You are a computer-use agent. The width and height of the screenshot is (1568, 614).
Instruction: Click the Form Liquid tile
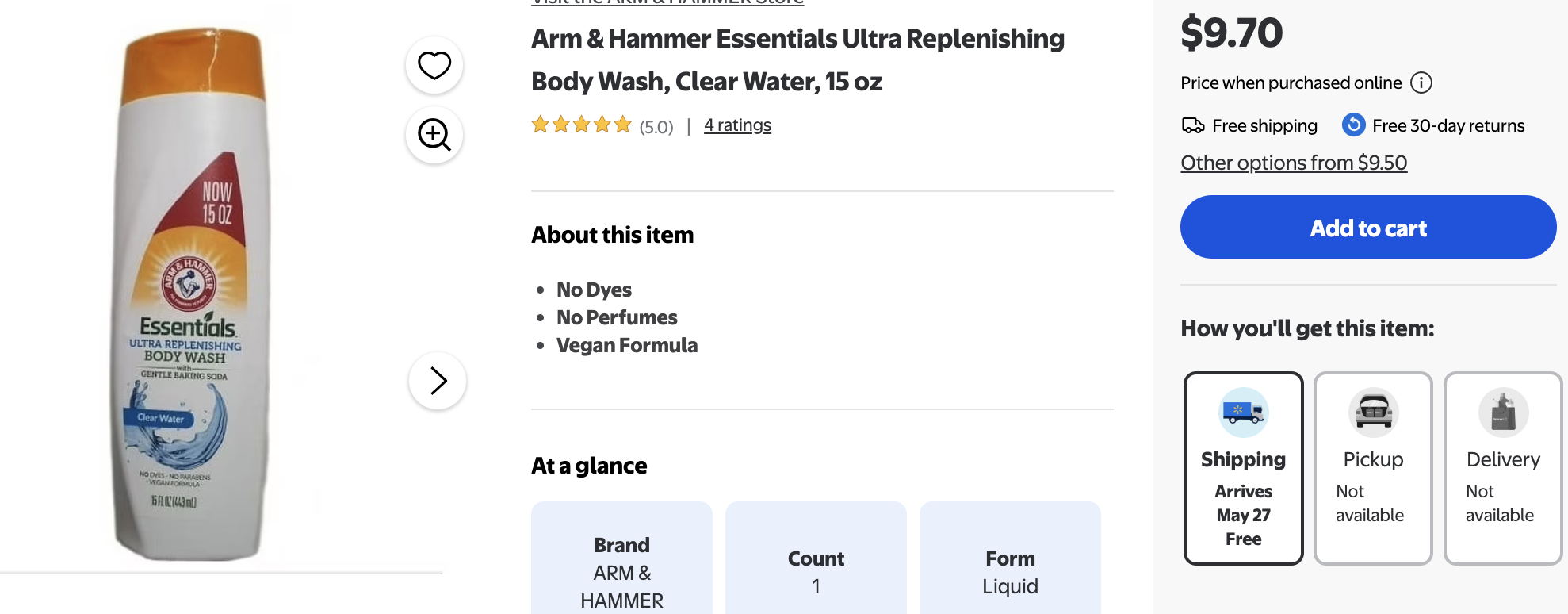click(1010, 558)
